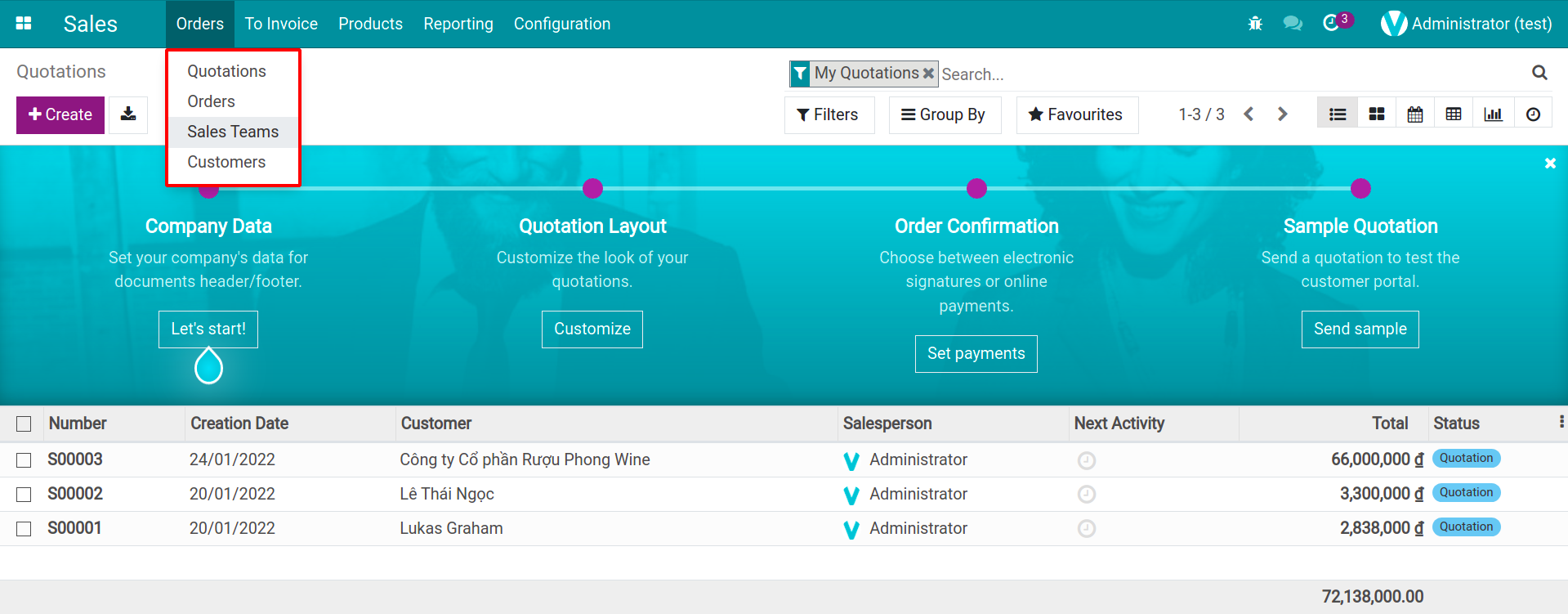Click the search magnifier icon
The width and height of the screenshot is (1568, 614).
[x=1539, y=73]
